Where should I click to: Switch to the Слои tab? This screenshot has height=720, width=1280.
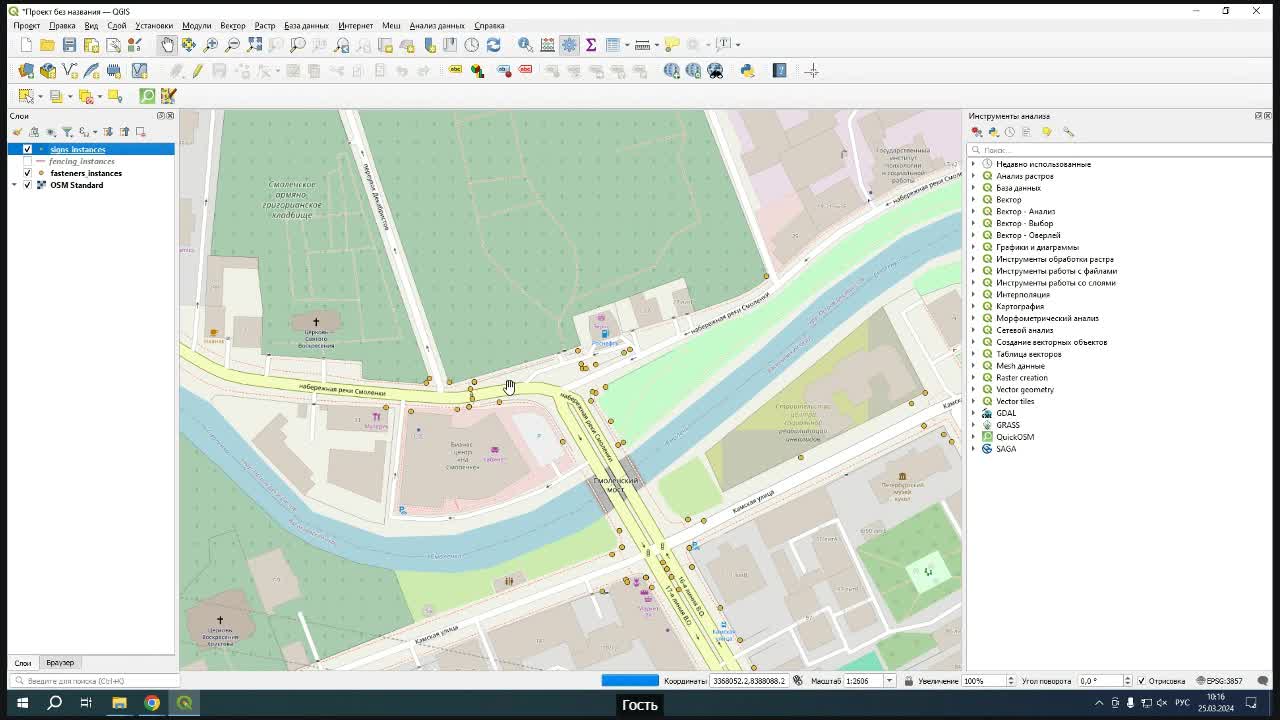22,663
